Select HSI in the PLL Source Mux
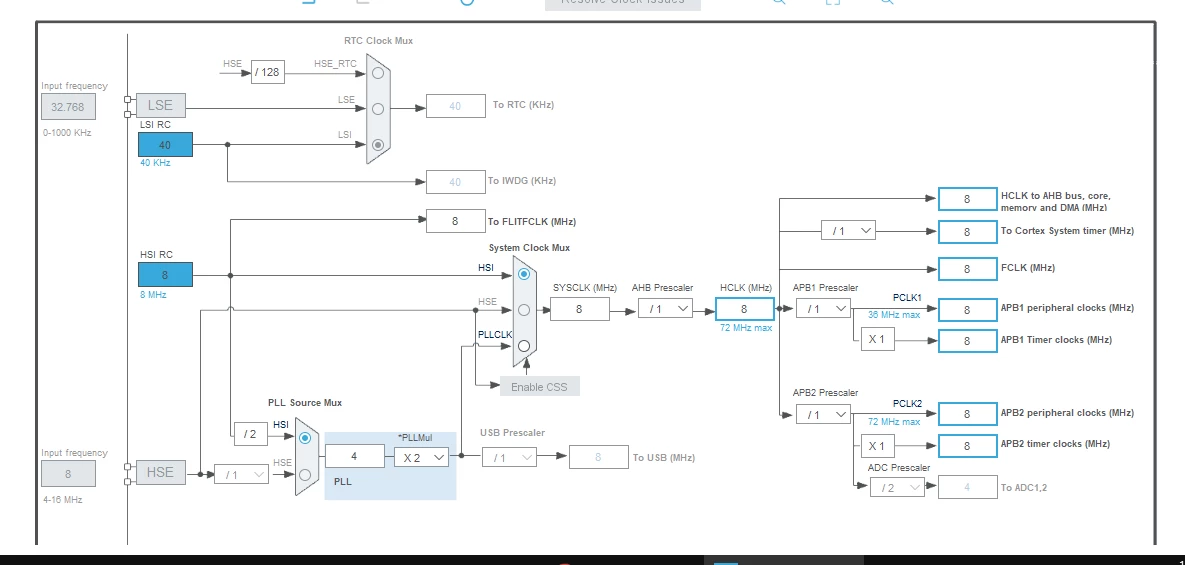The image size is (1185, 565). pos(305,438)
